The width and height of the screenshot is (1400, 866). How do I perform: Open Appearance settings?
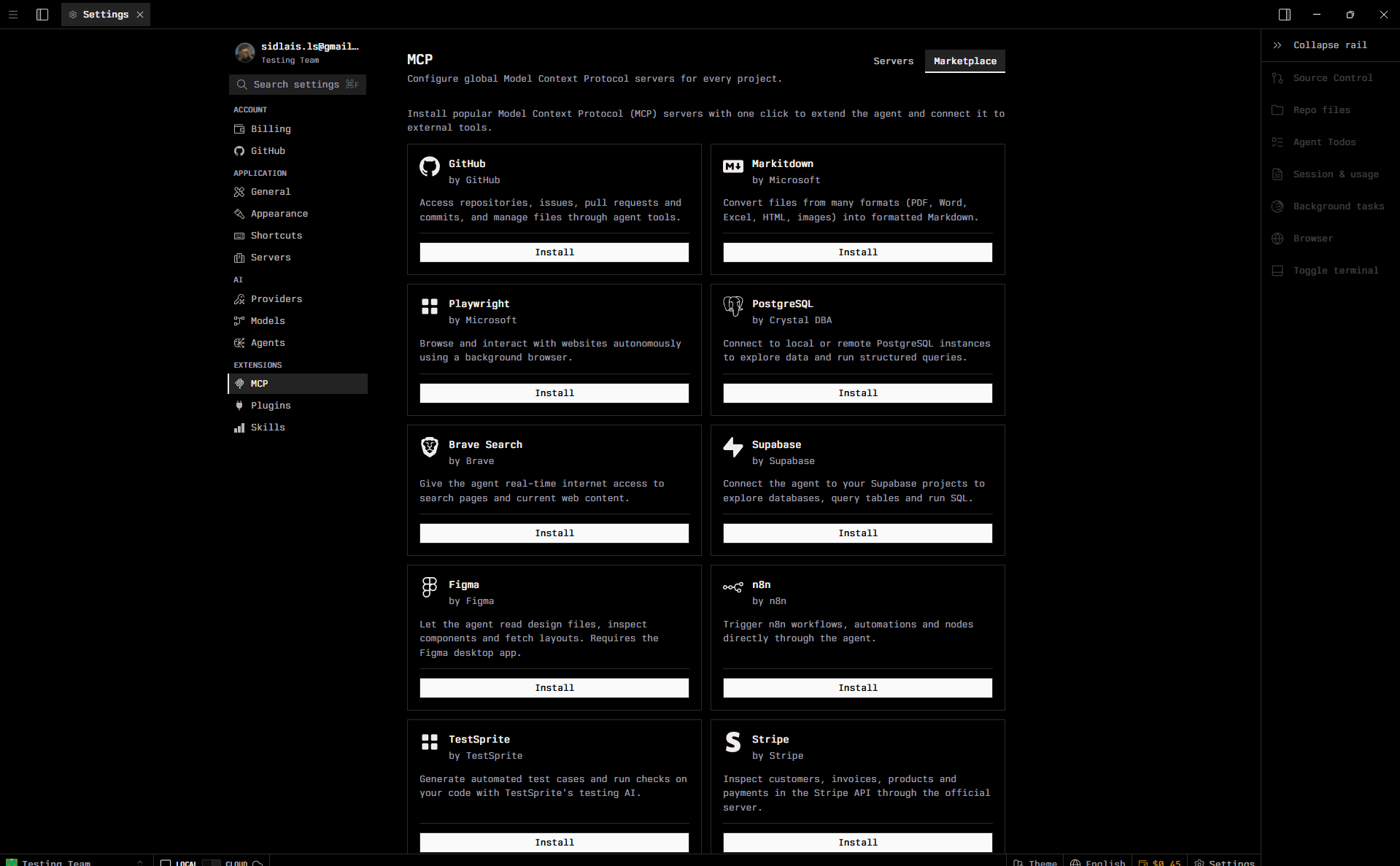pos(298,214)
